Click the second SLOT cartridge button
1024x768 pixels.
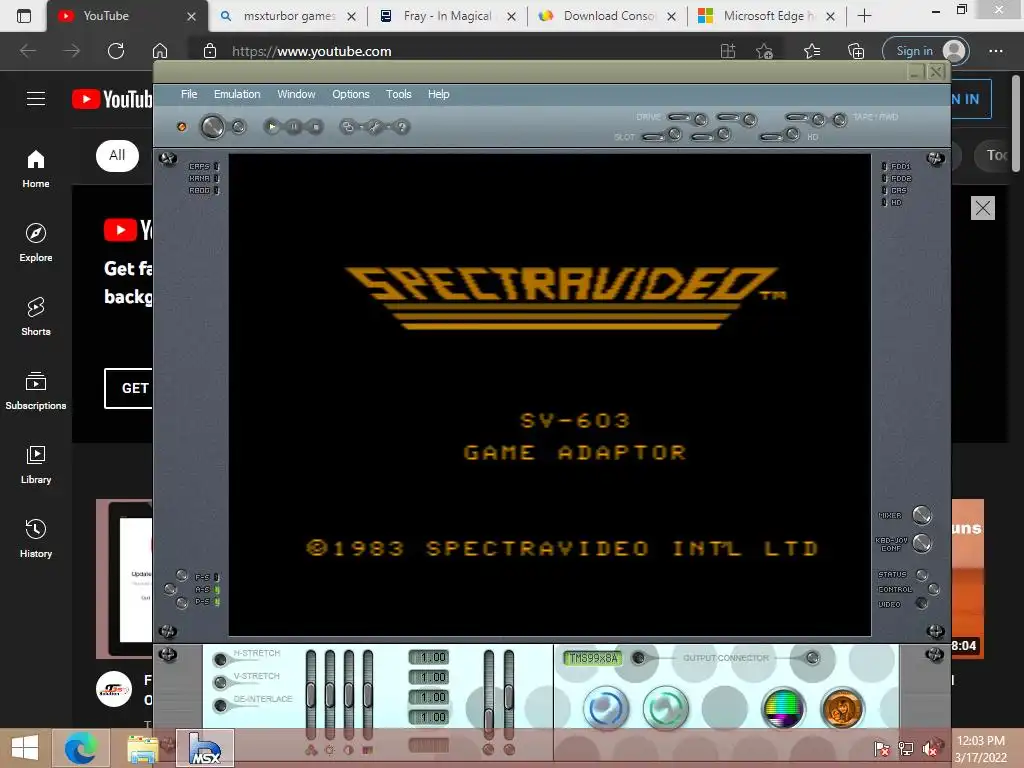(724, 135)
